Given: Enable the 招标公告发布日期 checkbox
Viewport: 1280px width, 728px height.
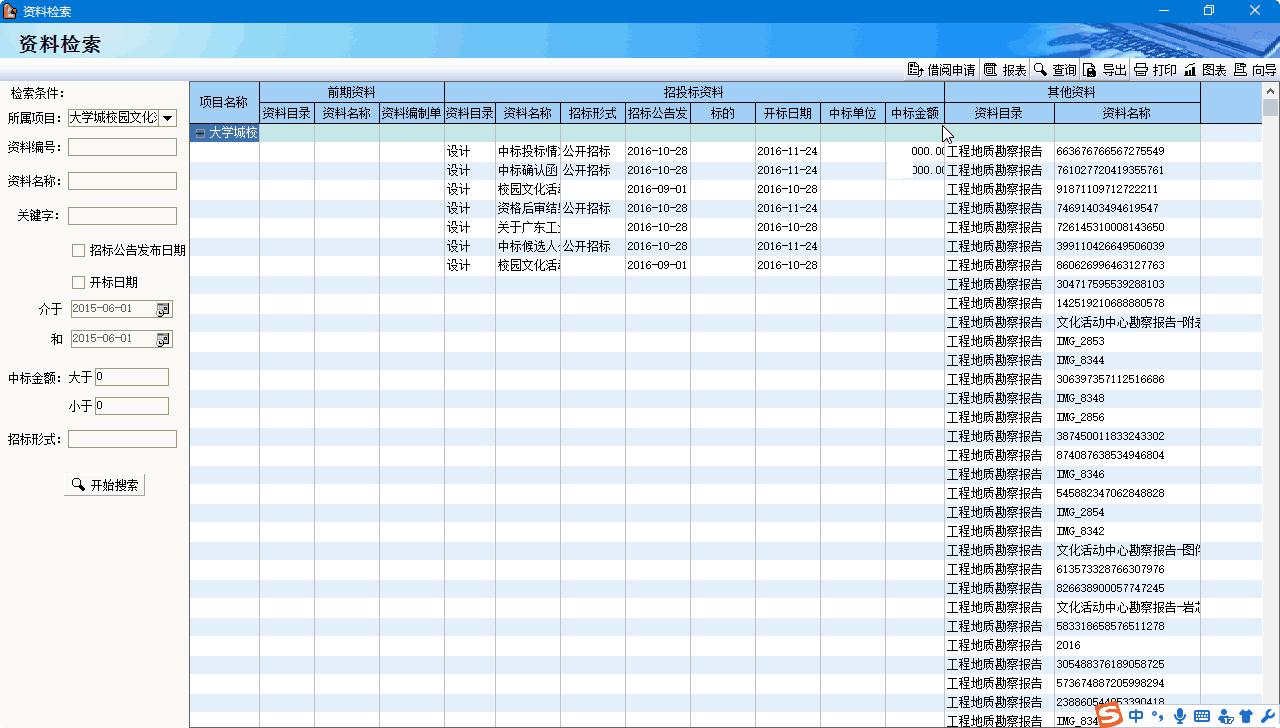Looking at the screenshot, I should coord(78,251).
